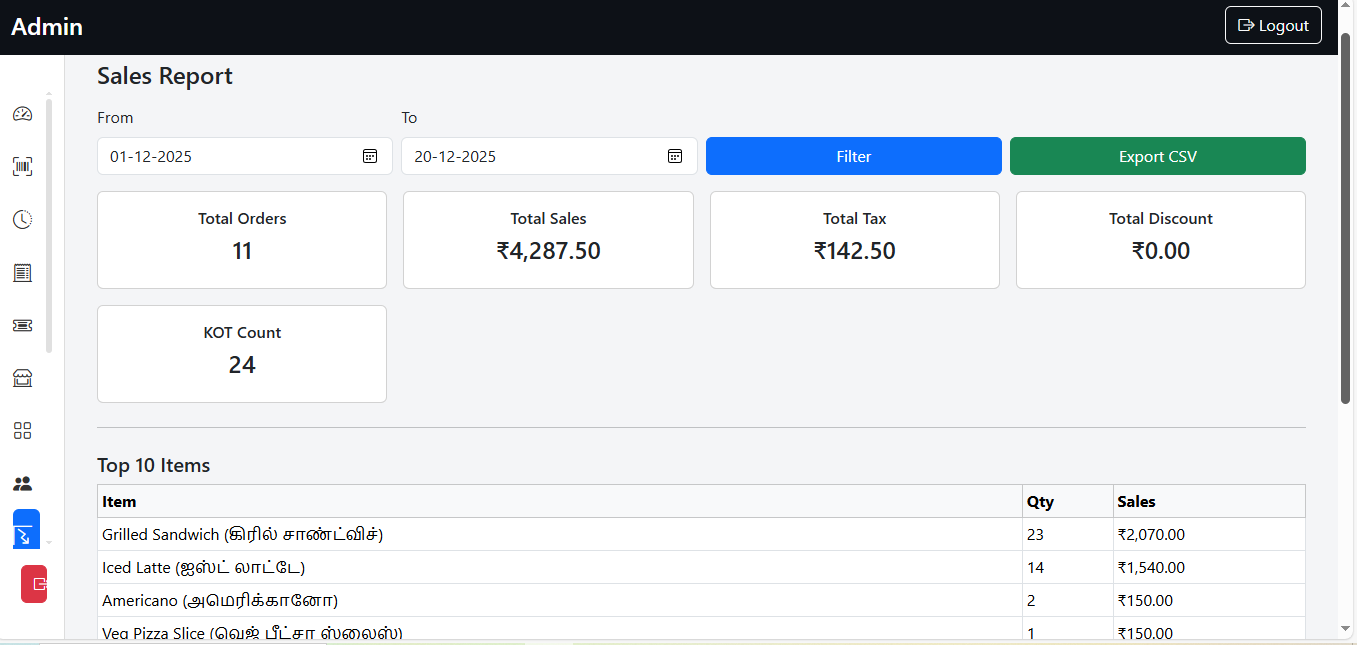Image resolution: width=1357 pixels, height=645 pixels.
Task: Select the barcode scan icon in sidebar
Action: 22,167
